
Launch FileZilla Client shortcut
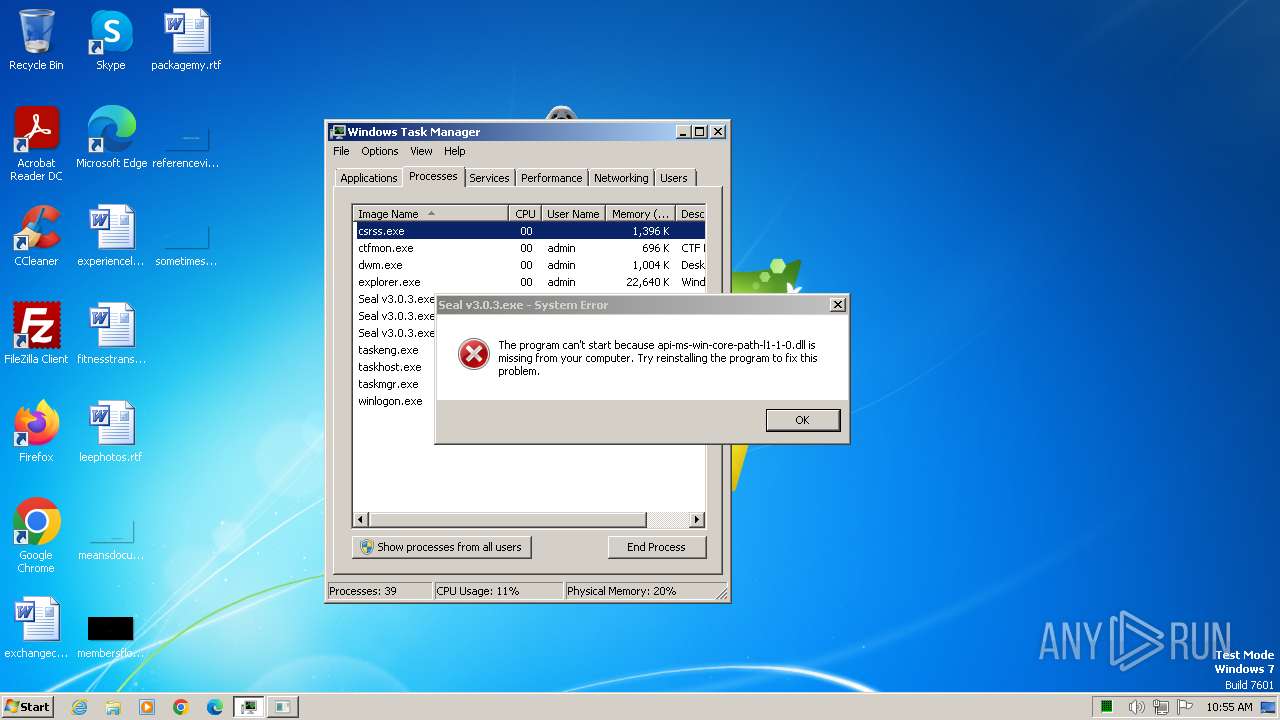36,334
